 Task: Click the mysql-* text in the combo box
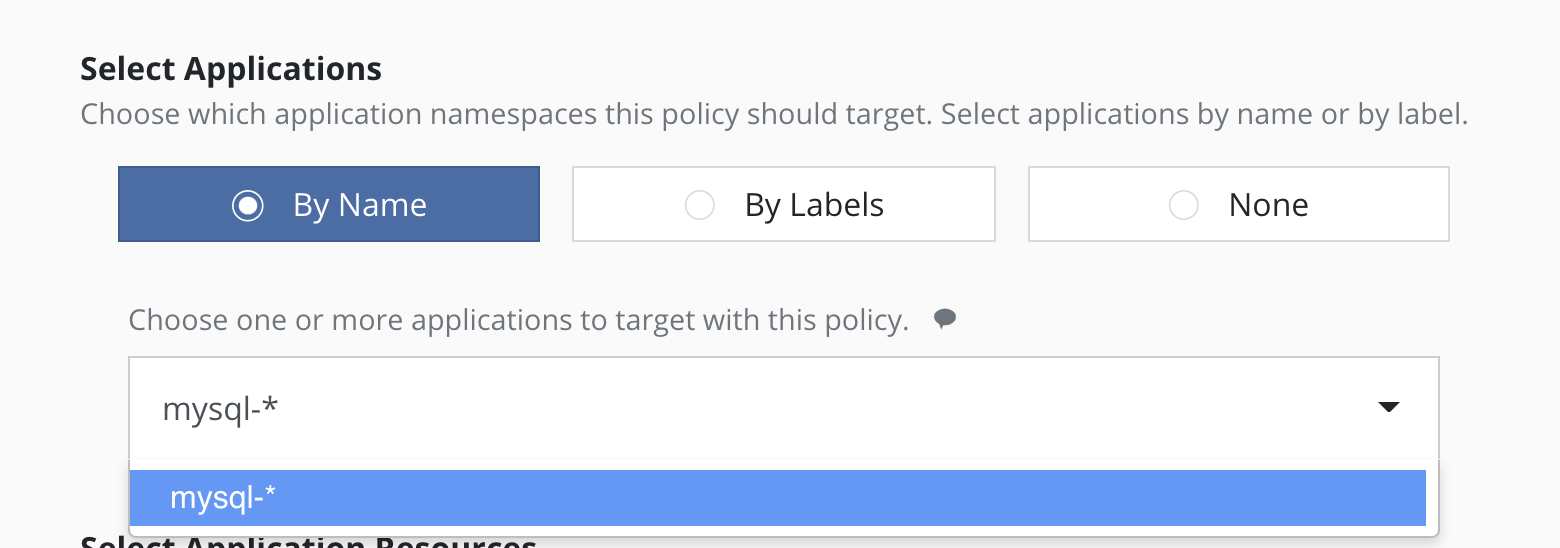pos(220,409)
